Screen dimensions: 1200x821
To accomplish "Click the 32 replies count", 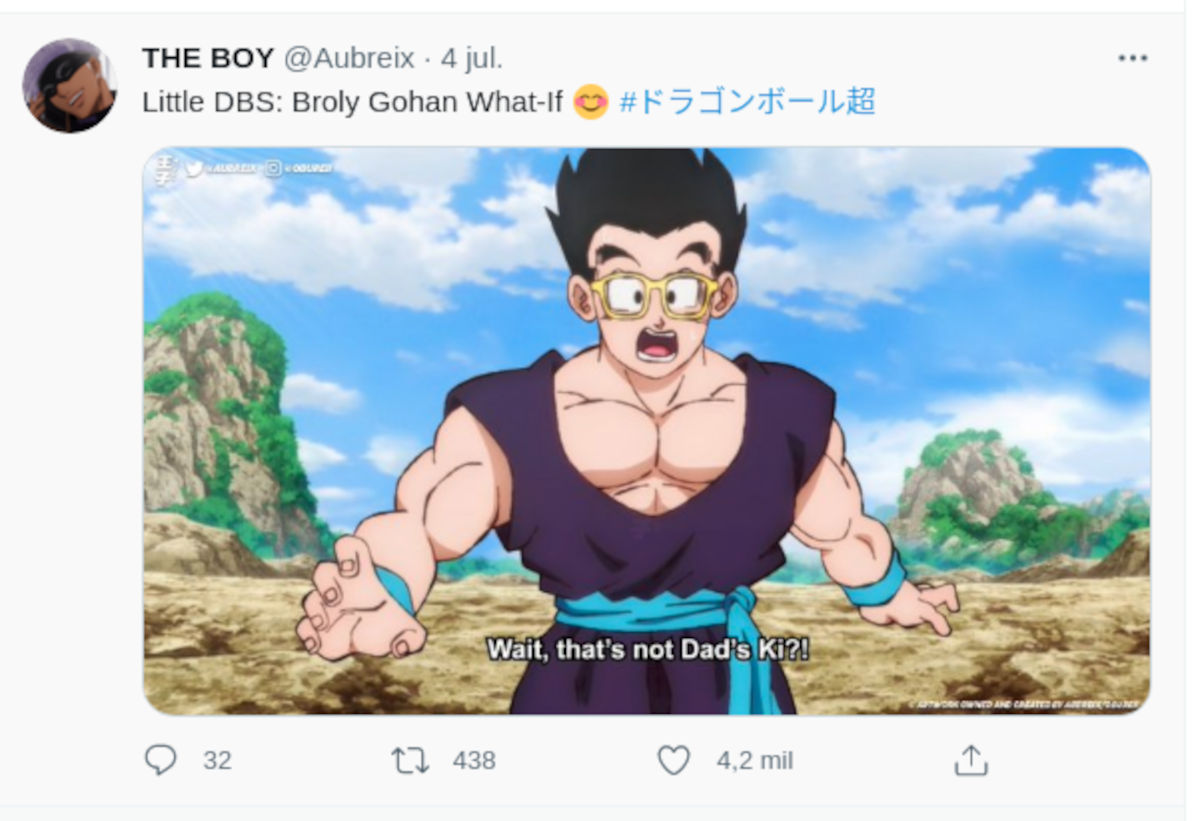I will 217,761.
